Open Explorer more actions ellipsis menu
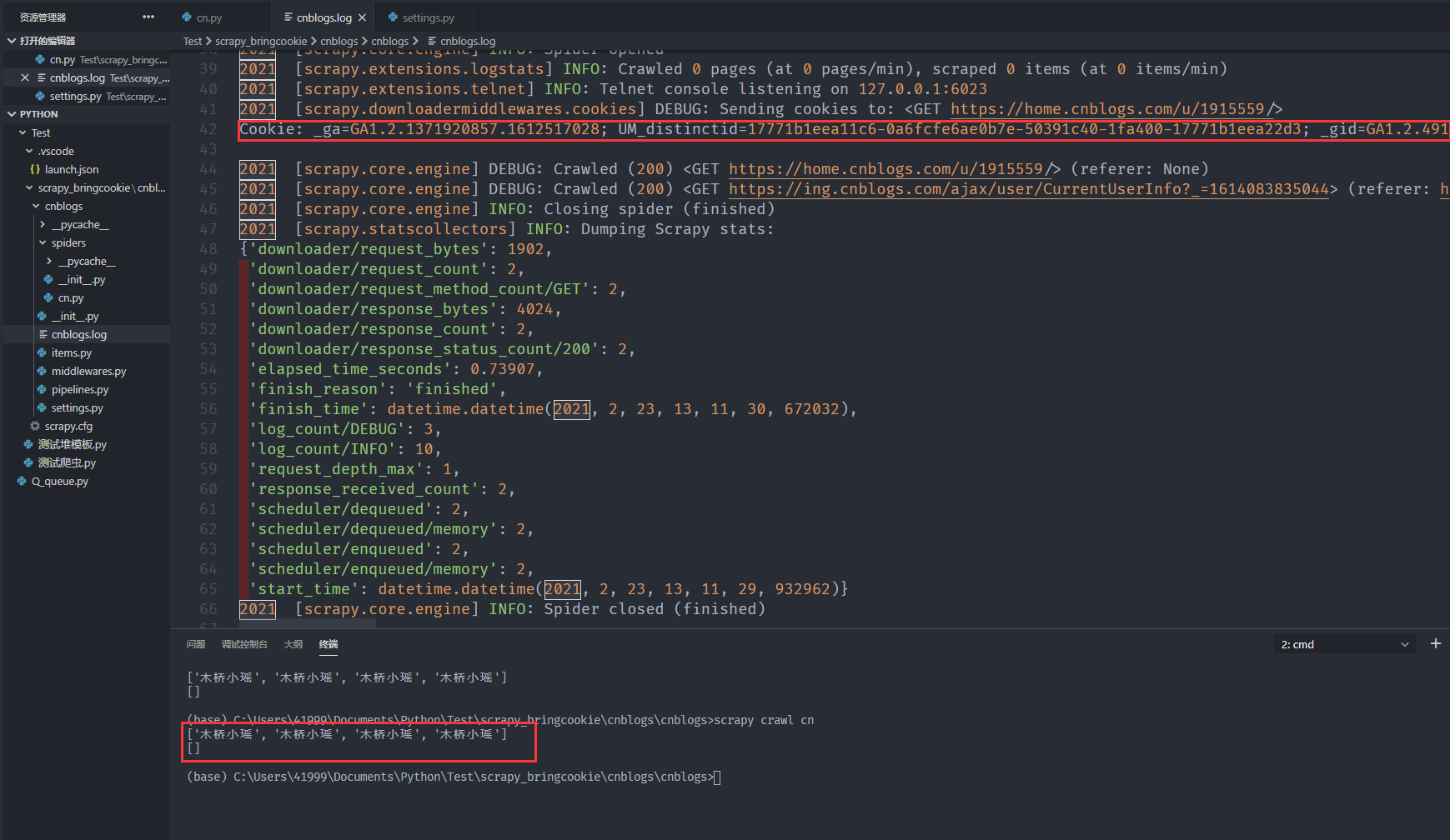Image resolution: width=1450 pixels, height=840 pixels. point(148,17)
